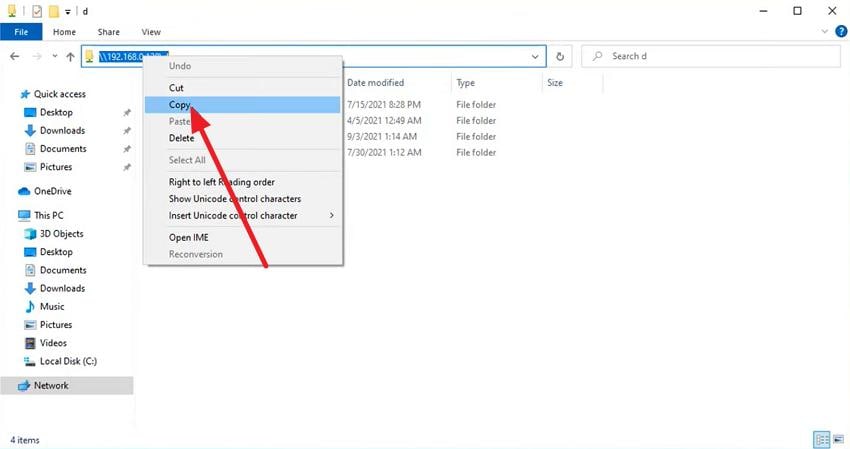Expand the address bar history dropdown
The width and height of the screenshot is (850, 449).
[535, 56]
